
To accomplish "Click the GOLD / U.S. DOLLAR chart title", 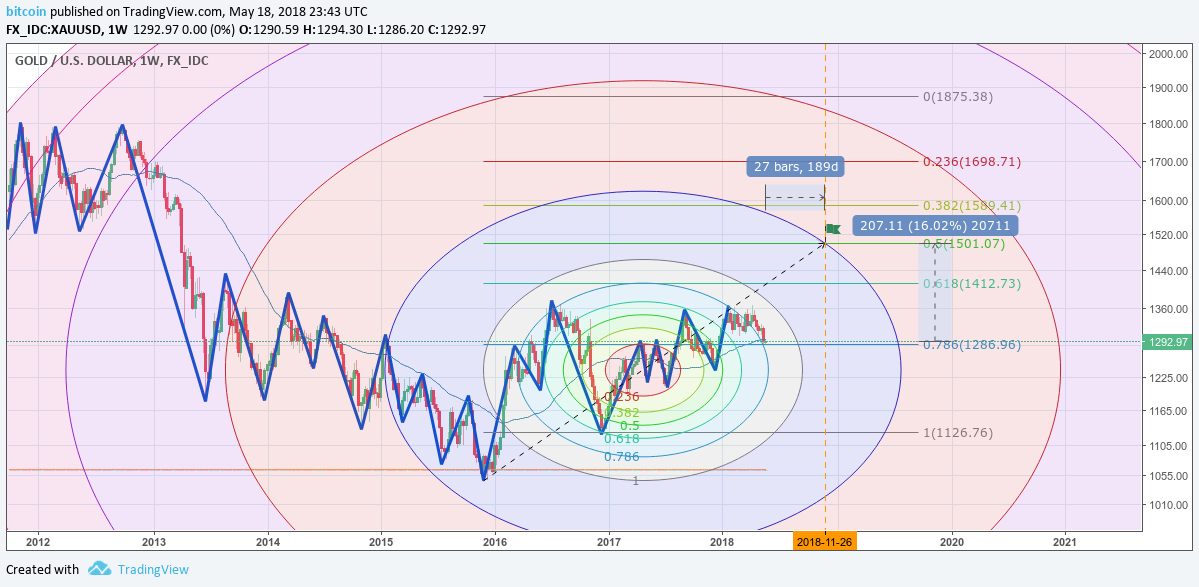I will coord(112,60).
